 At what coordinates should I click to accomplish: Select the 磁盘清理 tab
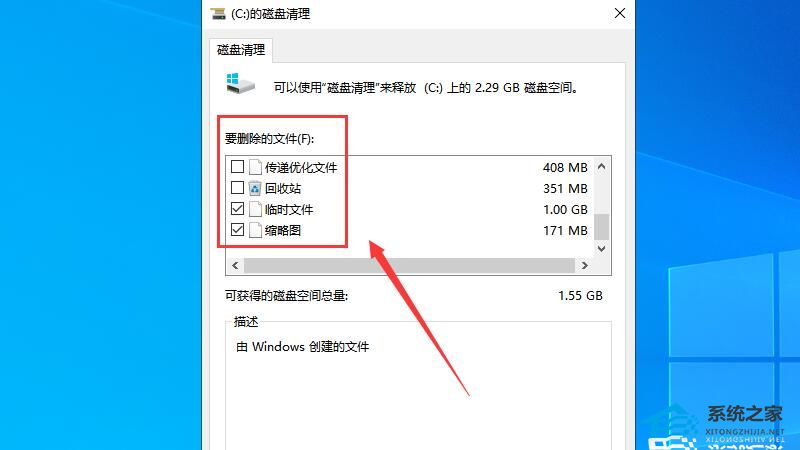241,50
